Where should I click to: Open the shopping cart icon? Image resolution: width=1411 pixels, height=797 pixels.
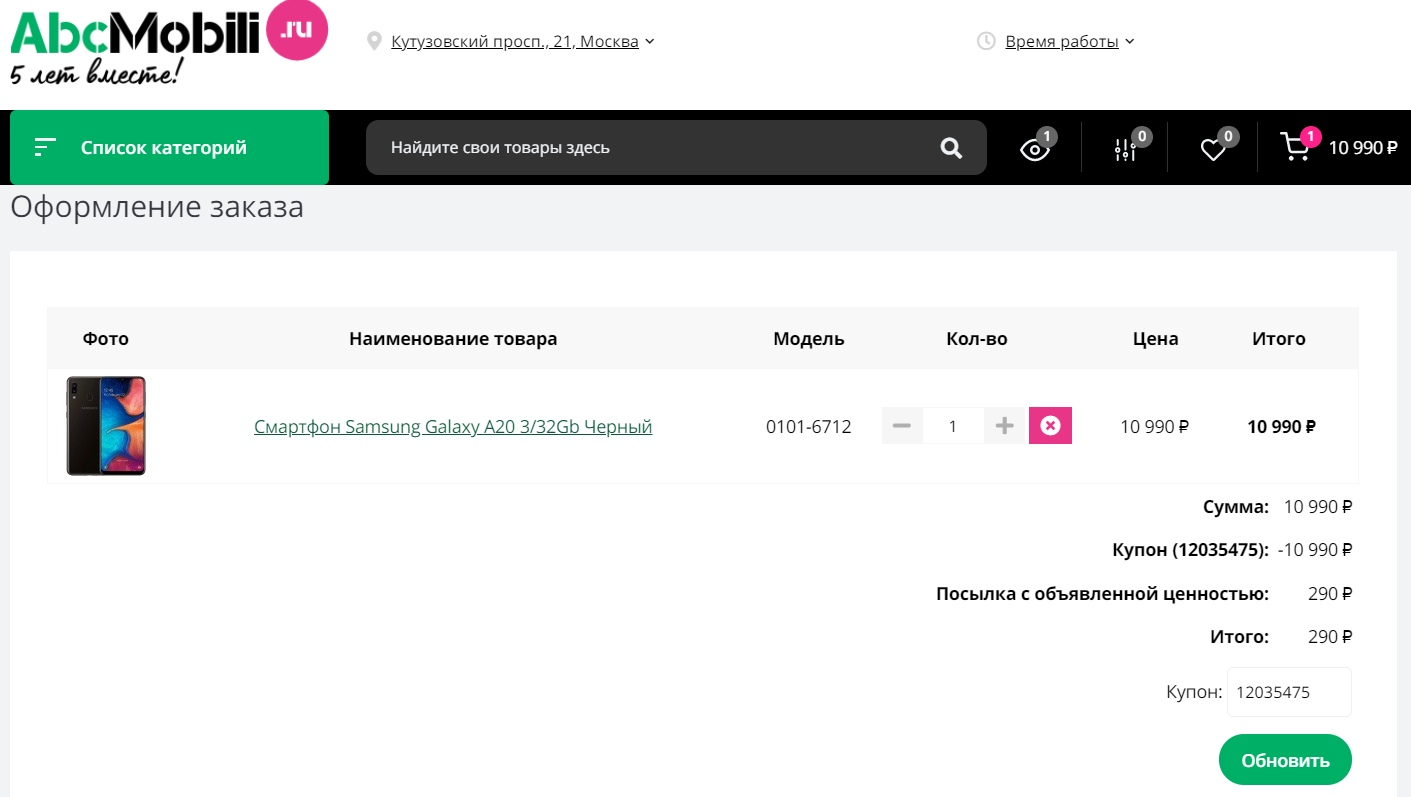coord(1296,148)
